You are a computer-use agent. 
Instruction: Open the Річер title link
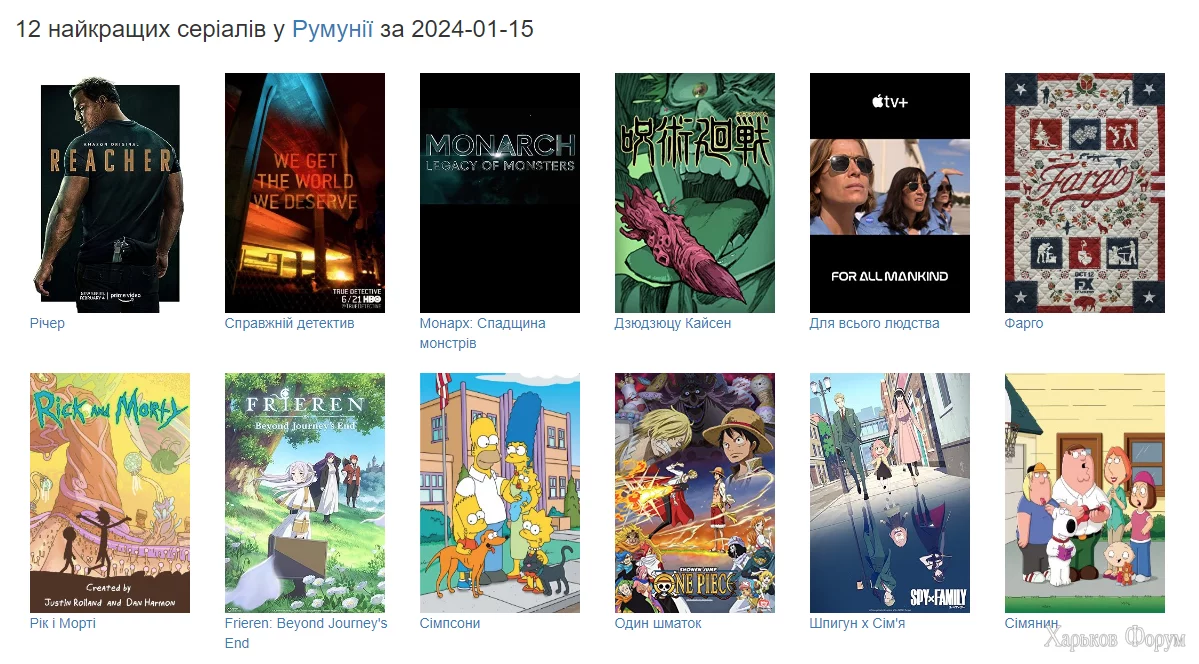[x=47, y=323]
